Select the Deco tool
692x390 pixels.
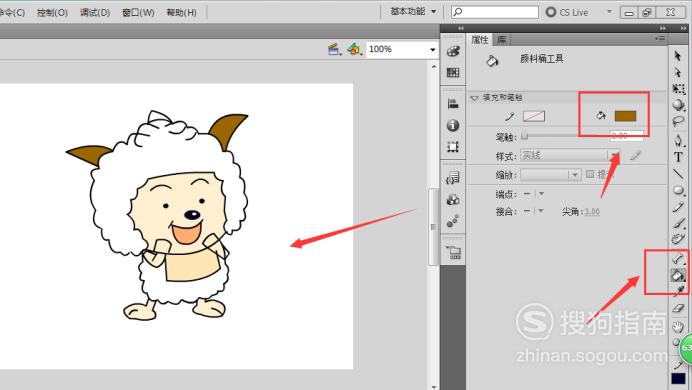point(678,239)
